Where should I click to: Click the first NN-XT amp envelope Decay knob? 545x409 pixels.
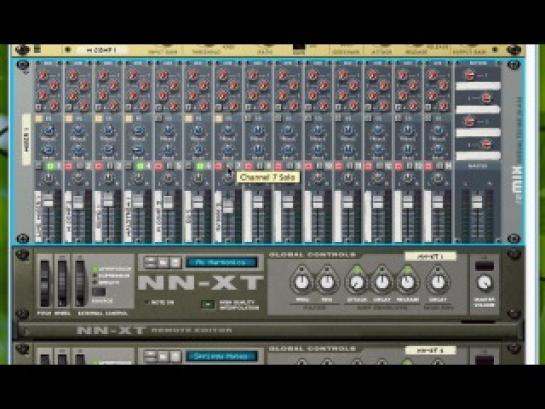[382, 283]
